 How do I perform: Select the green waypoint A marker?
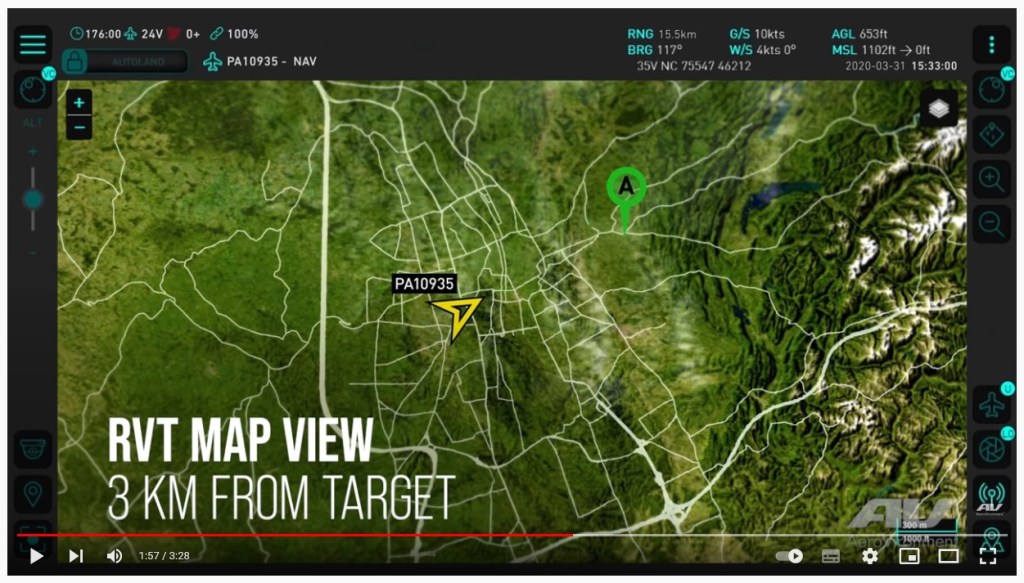click(x=626, y=187)
